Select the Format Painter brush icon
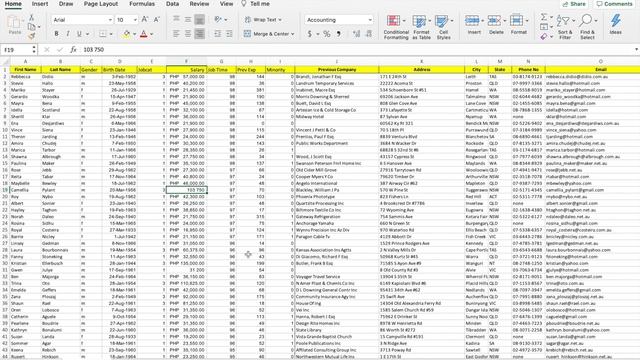The image size is (640, 360). (31, 36)
